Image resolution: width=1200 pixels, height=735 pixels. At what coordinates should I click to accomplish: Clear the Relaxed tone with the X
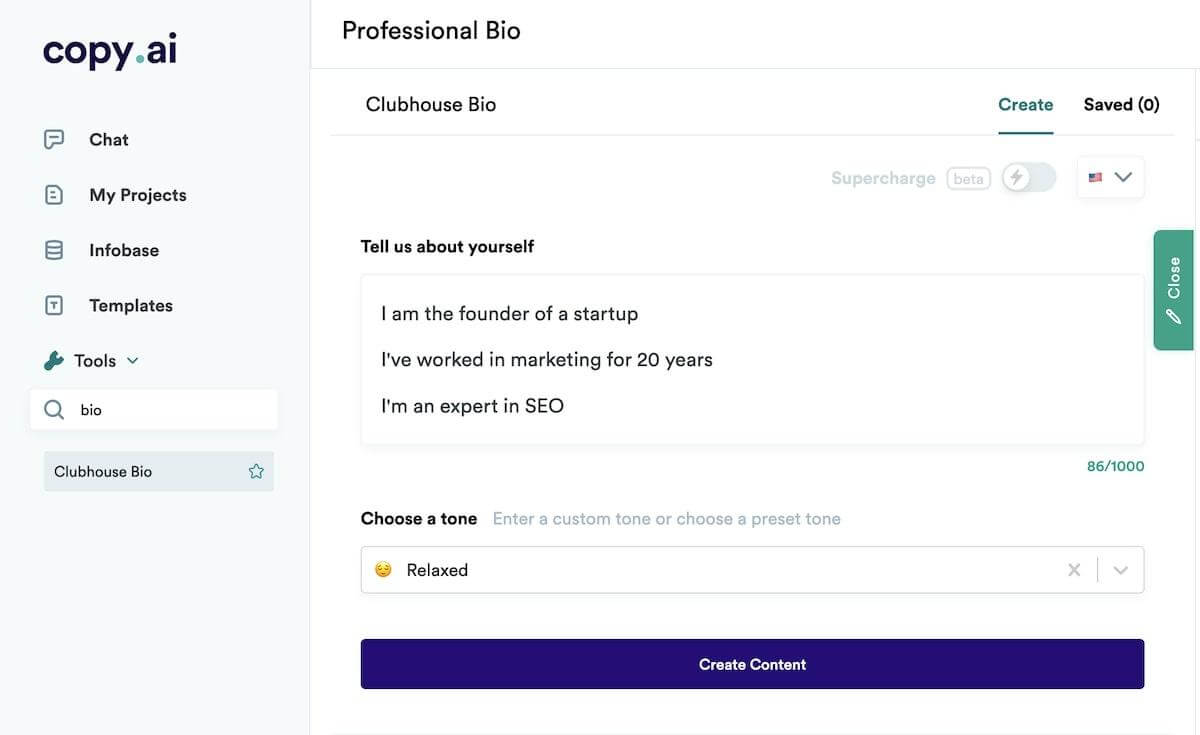point(1074,570)
